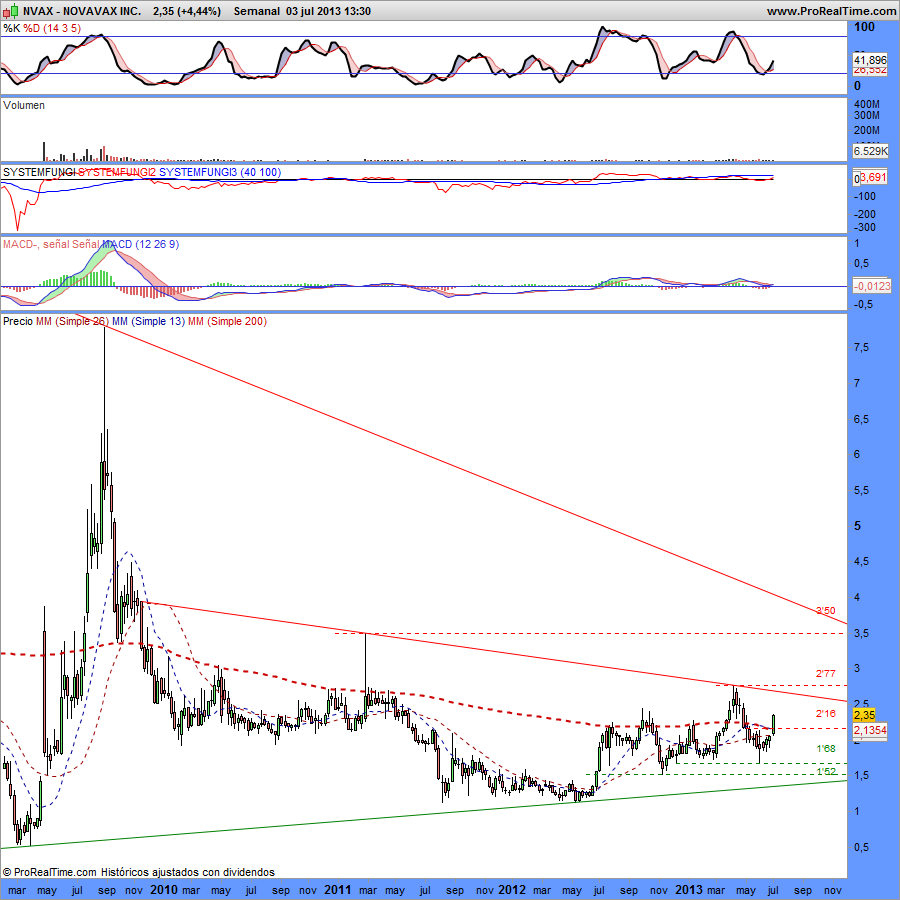This screenshot has height=900, width=900.
Task: Click the Semanal timeframe label
Action: [257, 11]
